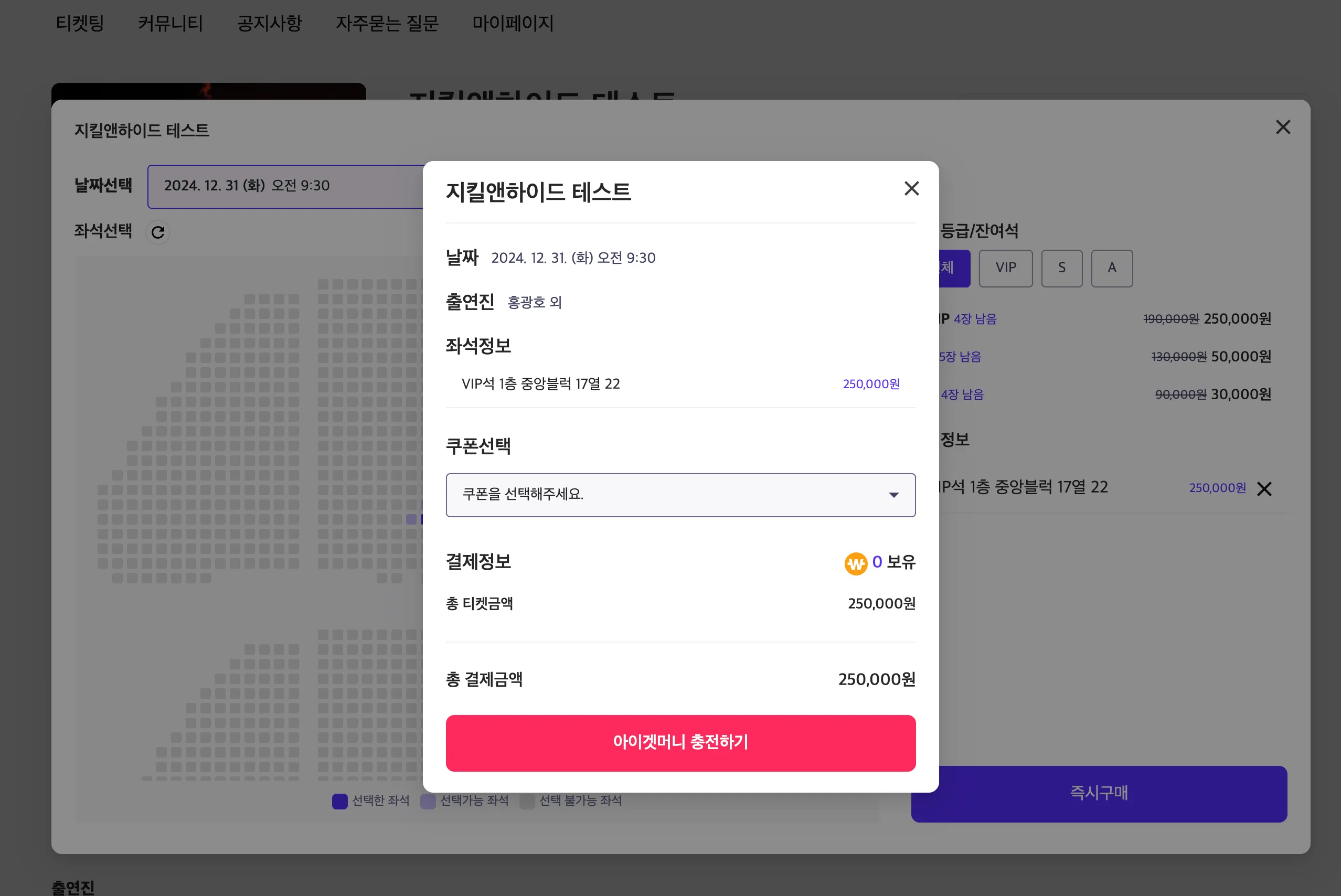1341x896 pixels.
Task: Reload the seat map with the refresh icon
Action: (158, 232)
